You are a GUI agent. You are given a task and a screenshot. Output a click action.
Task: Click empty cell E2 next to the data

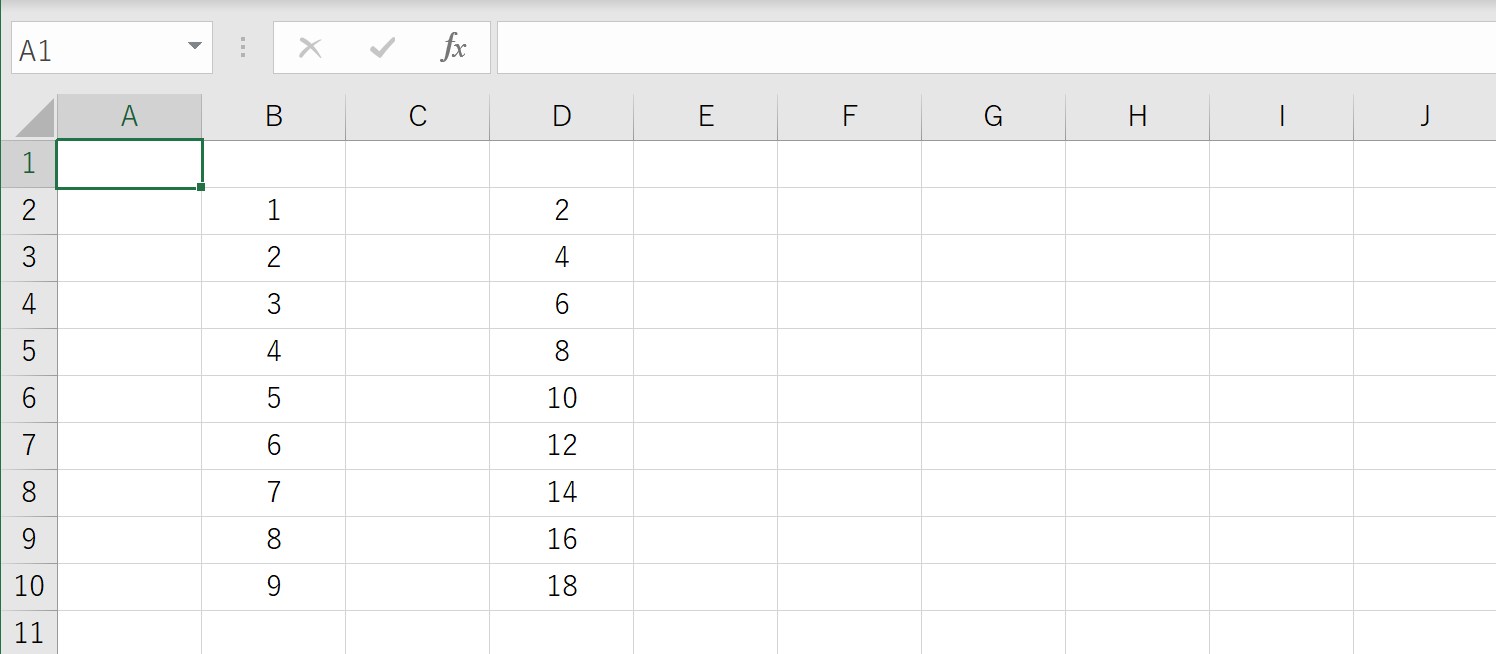pyautogui.click(x=705, y=210)
